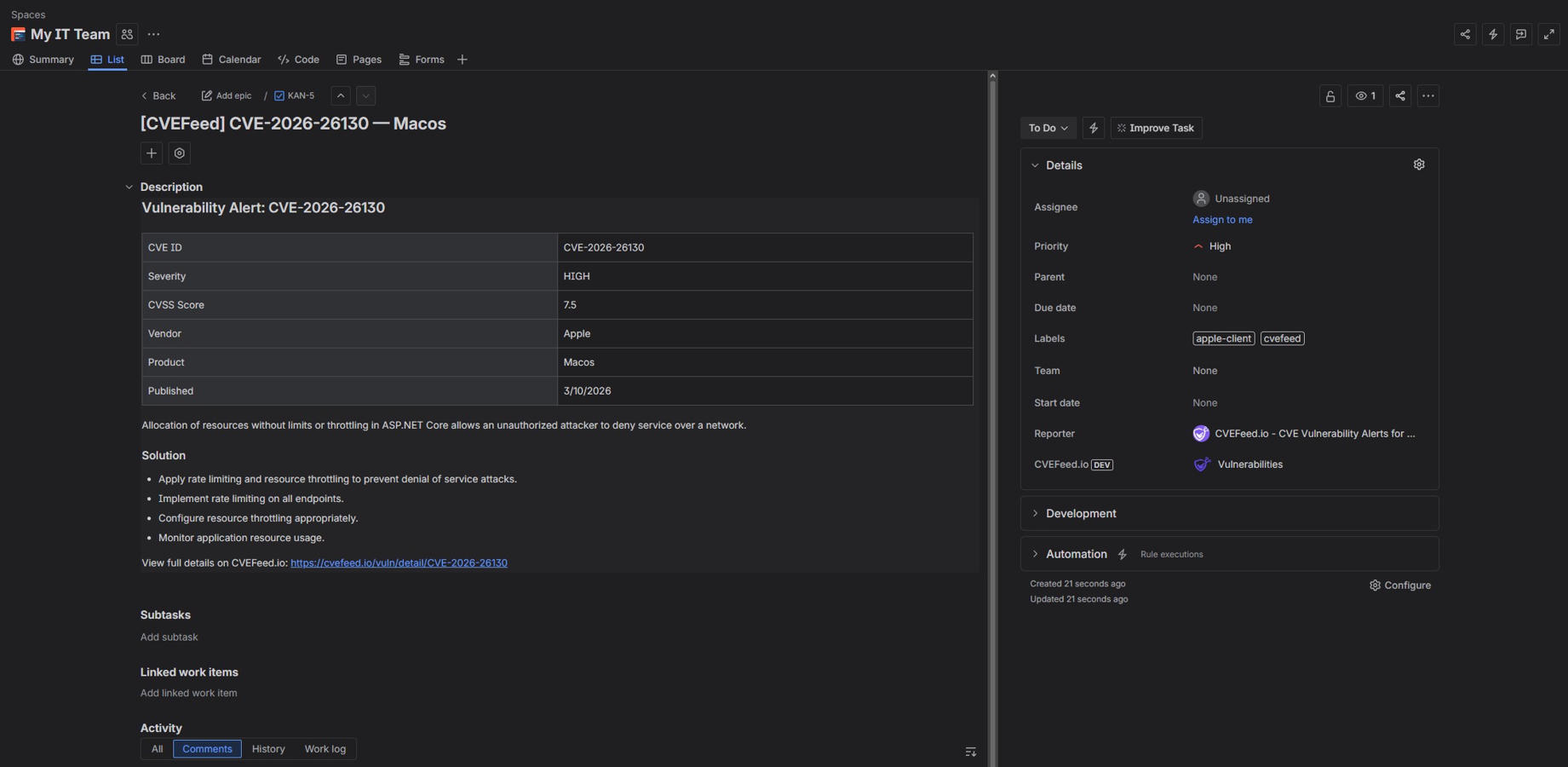
Task: Click the Assign to me link
Action: pos(1221,219)
